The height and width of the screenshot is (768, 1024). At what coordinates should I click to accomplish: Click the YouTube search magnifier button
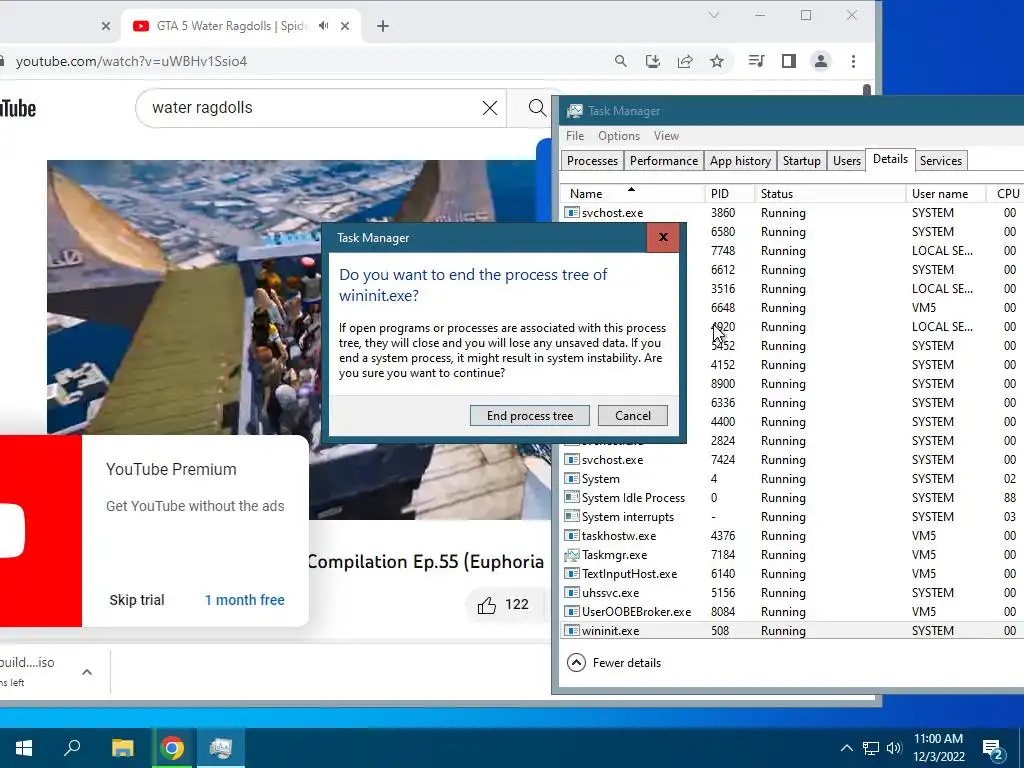[x=537, y=108]
